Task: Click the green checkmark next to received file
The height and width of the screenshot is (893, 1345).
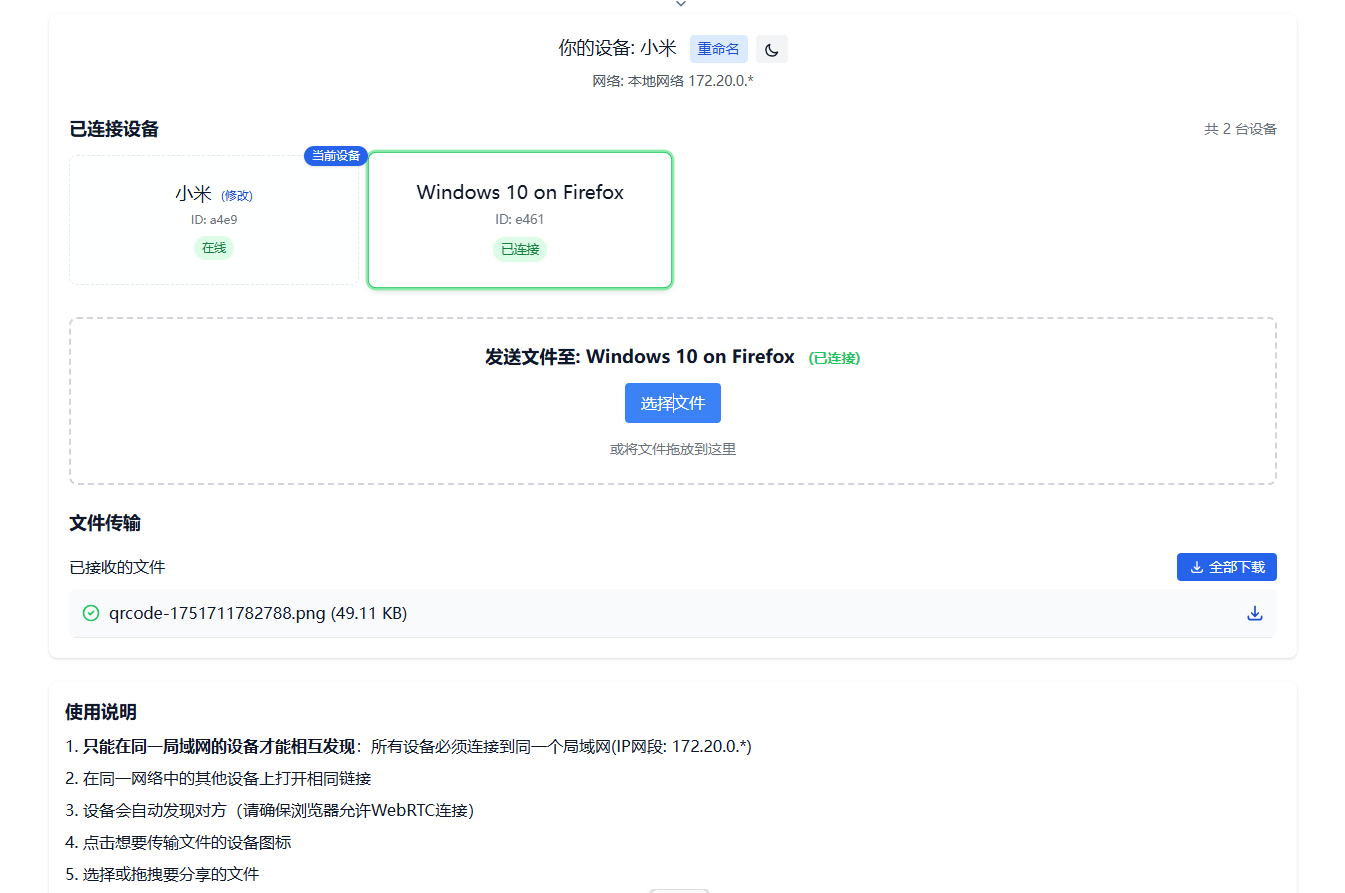Action: (x=90, y=612)
